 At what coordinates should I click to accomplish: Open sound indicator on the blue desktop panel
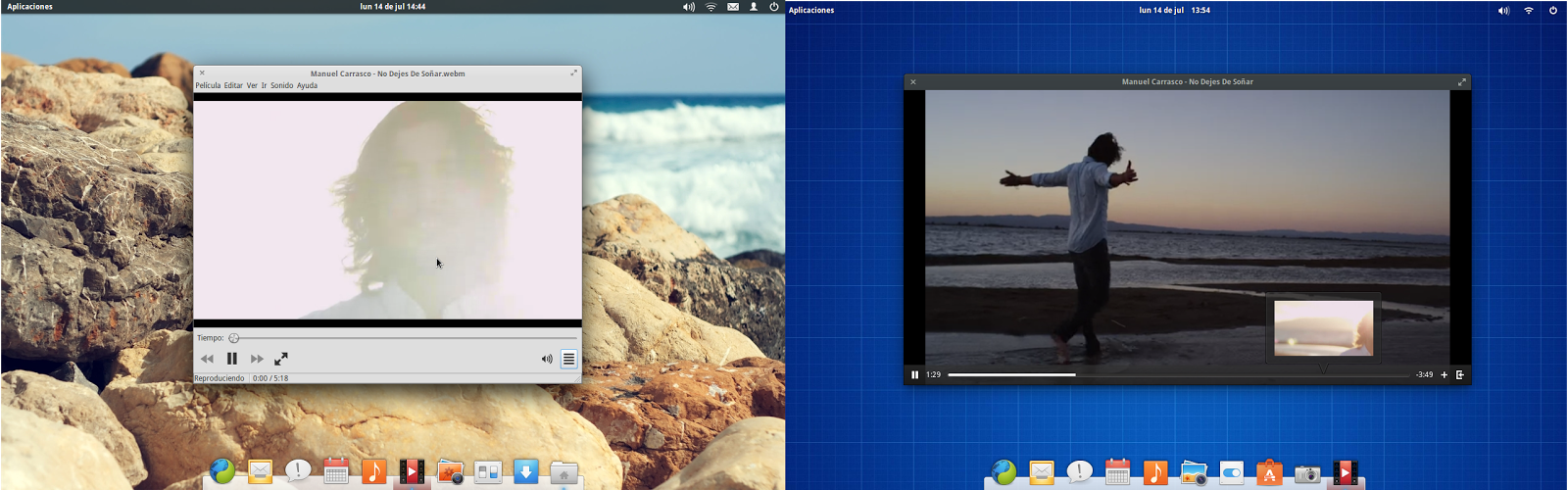(1504, 10)
